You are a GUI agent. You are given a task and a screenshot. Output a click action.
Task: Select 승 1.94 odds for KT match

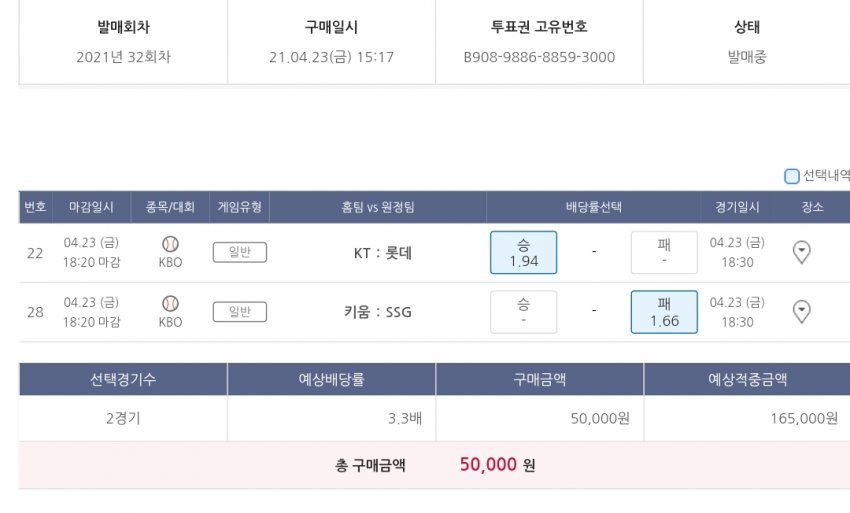coord(523,252)
